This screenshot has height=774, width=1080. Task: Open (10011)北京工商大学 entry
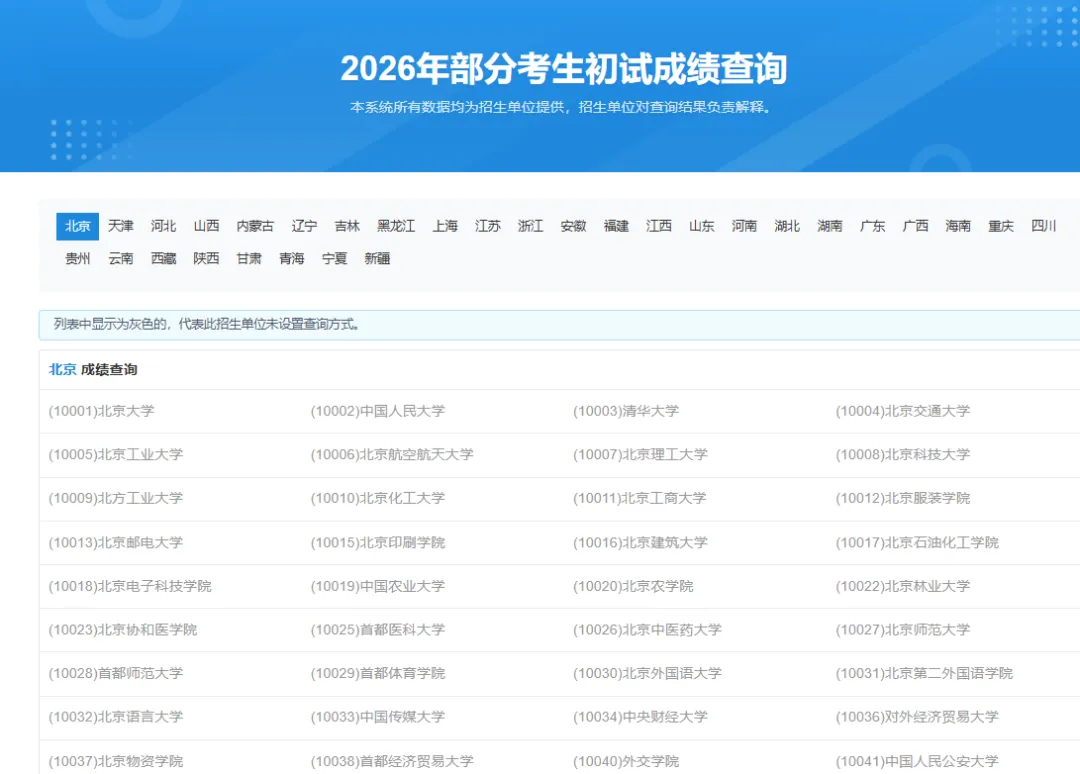pyautogui.click(x=640, y=498)
